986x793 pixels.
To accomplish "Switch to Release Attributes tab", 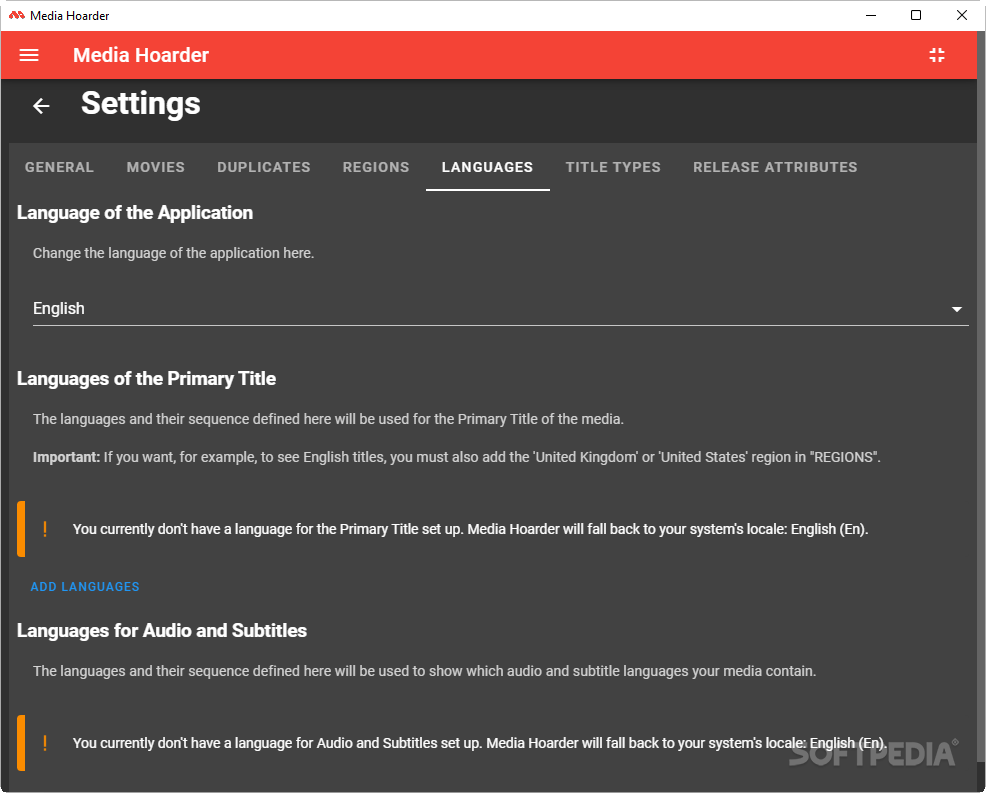I will (775, 167).
